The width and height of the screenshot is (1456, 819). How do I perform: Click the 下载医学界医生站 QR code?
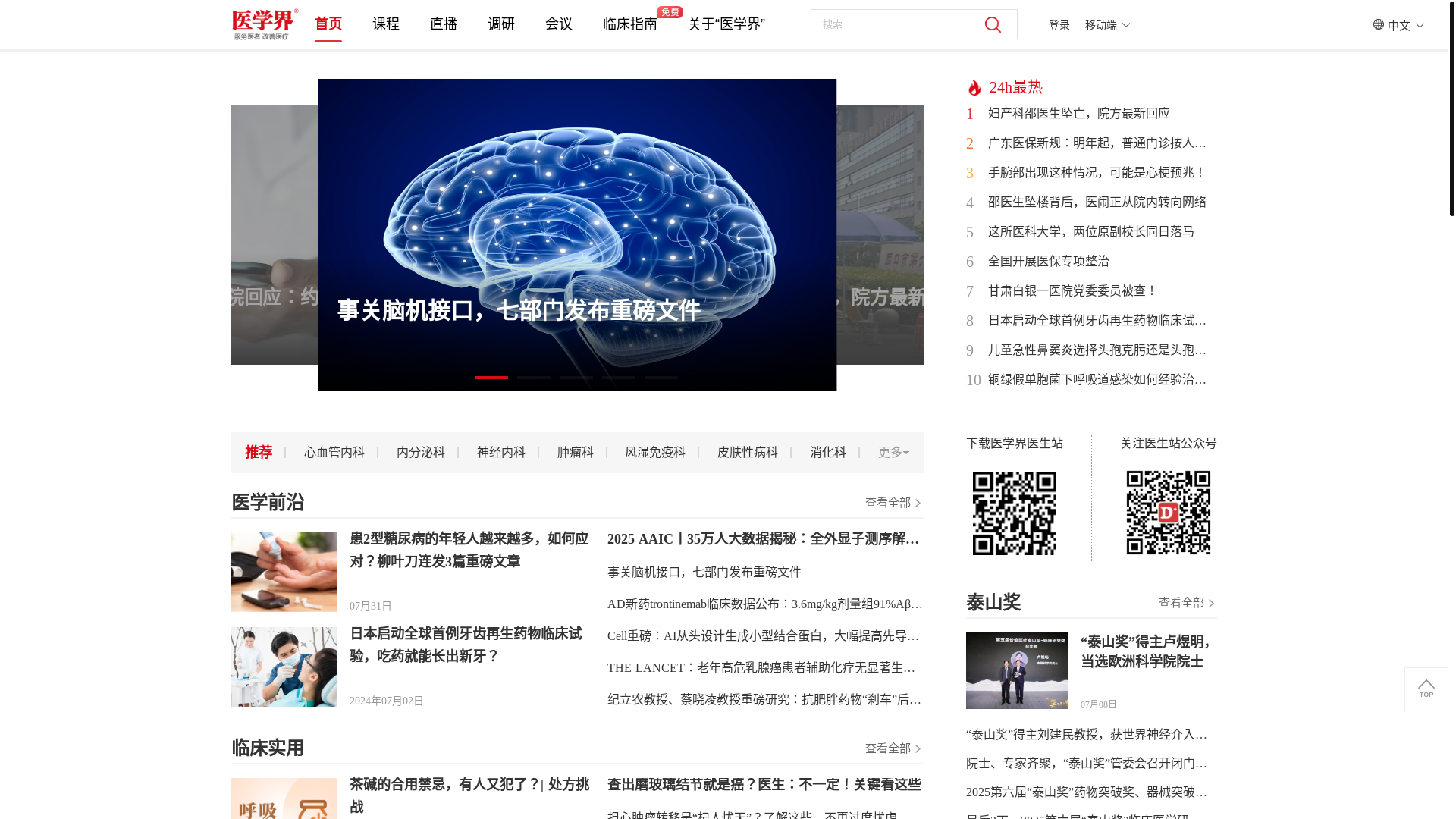point(1015,513)
